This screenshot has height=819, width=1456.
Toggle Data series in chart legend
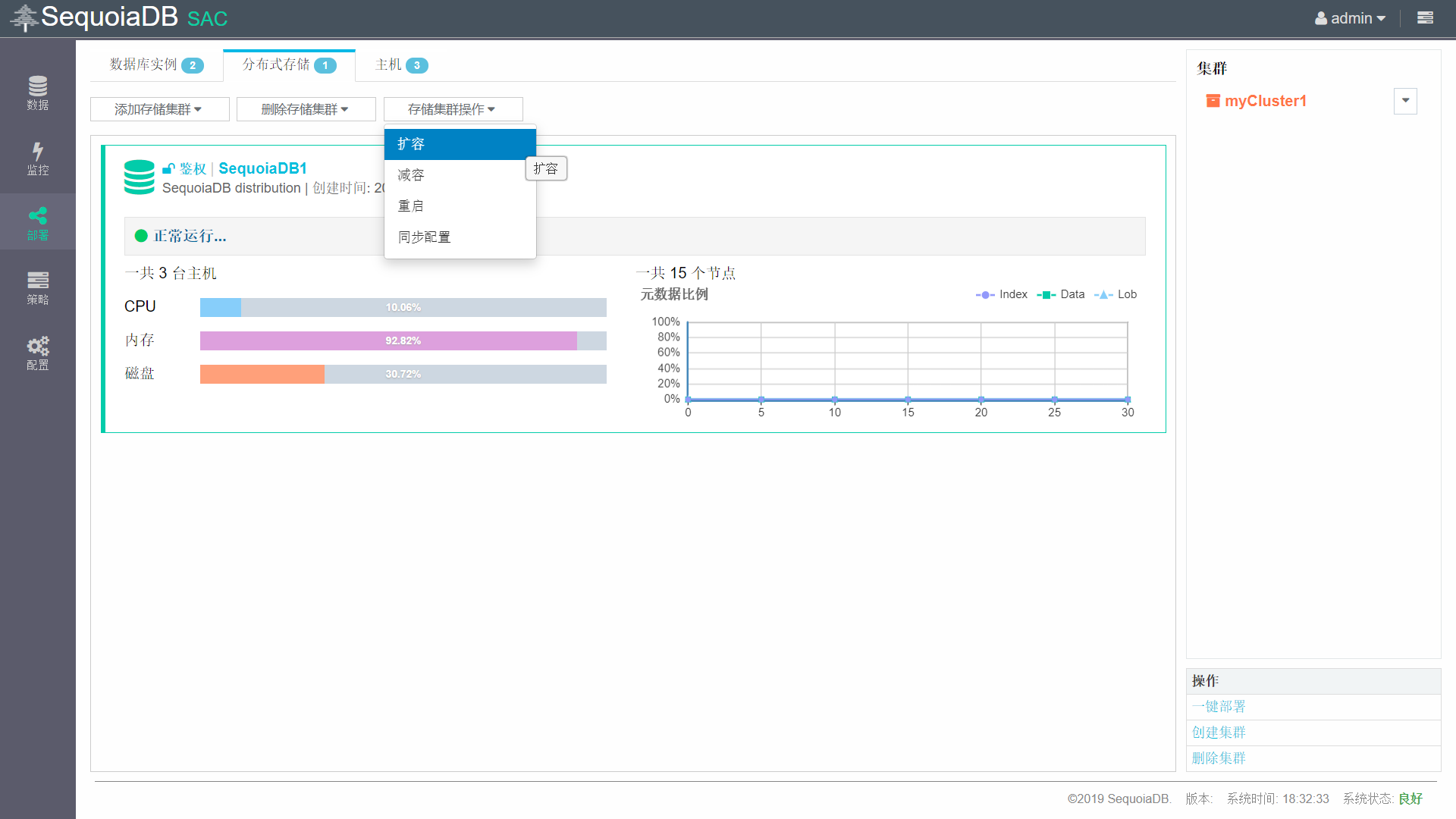coord(1061,294)
